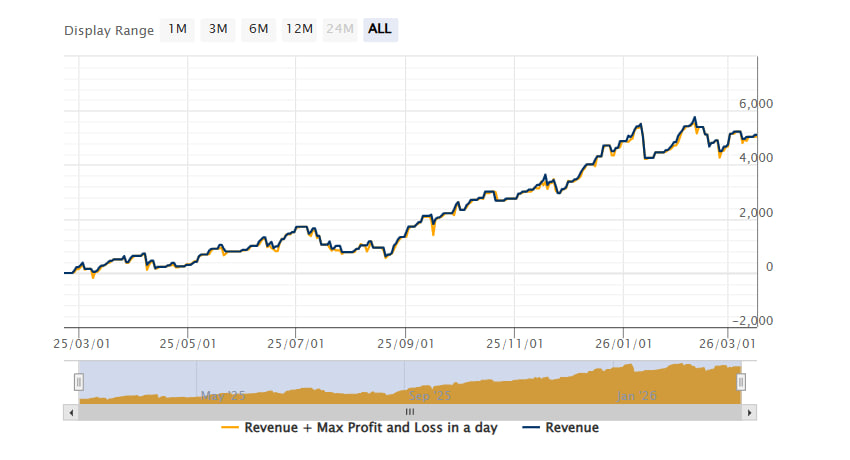850x460 pixels.
Task: Toggle Revenue + Max Profit and Loss legend
Action: point(359,427)
